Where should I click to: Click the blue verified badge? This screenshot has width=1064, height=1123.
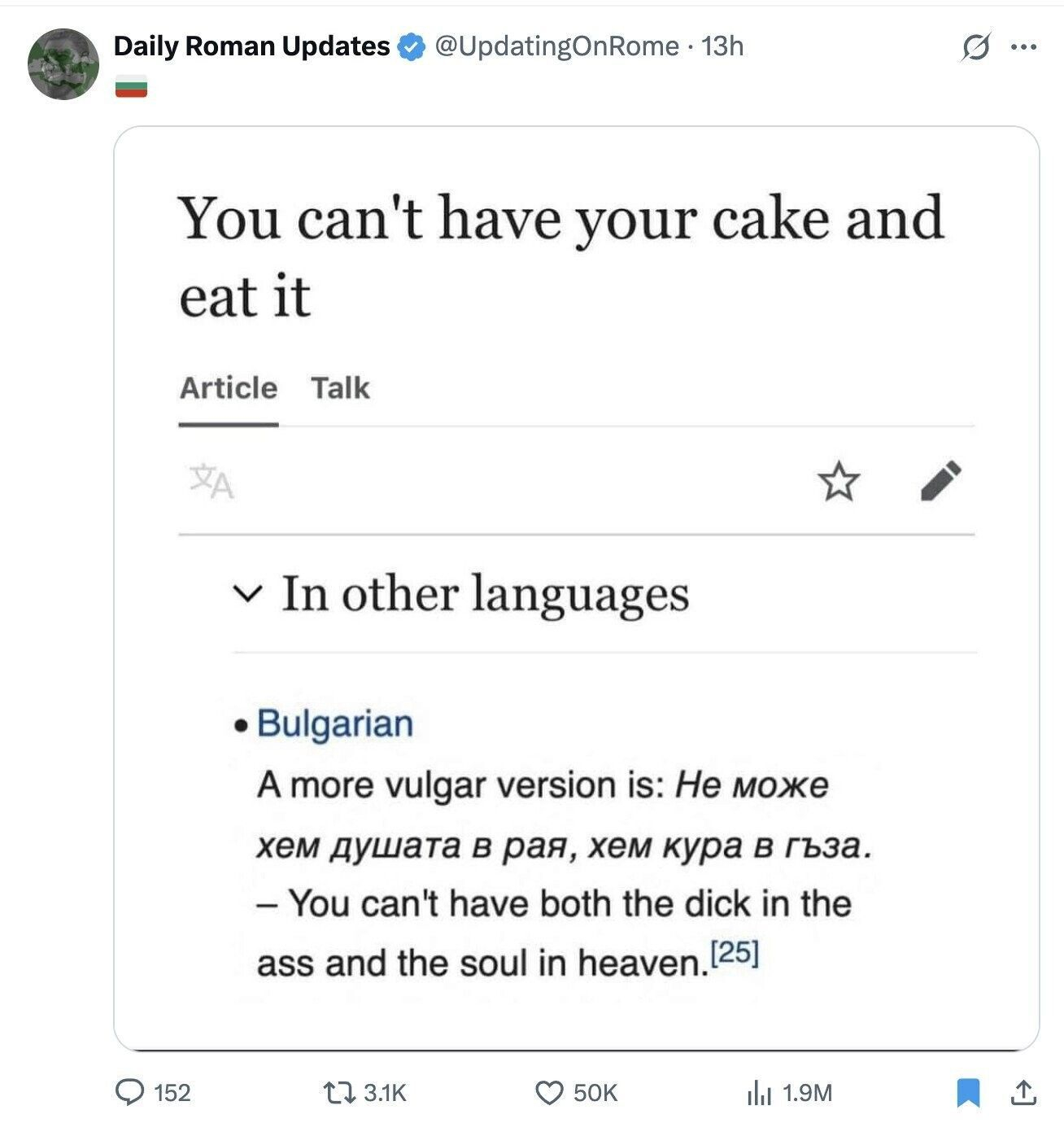click(x=412, y=47)
